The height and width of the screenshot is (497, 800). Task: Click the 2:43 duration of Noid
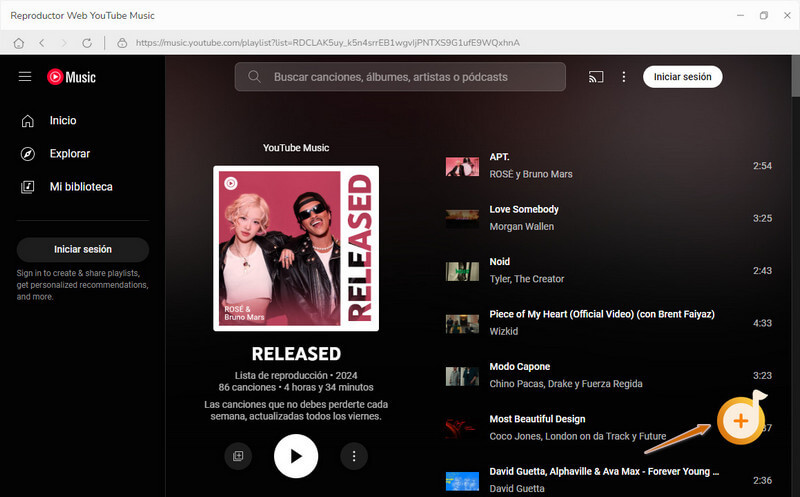pos(762,271)
